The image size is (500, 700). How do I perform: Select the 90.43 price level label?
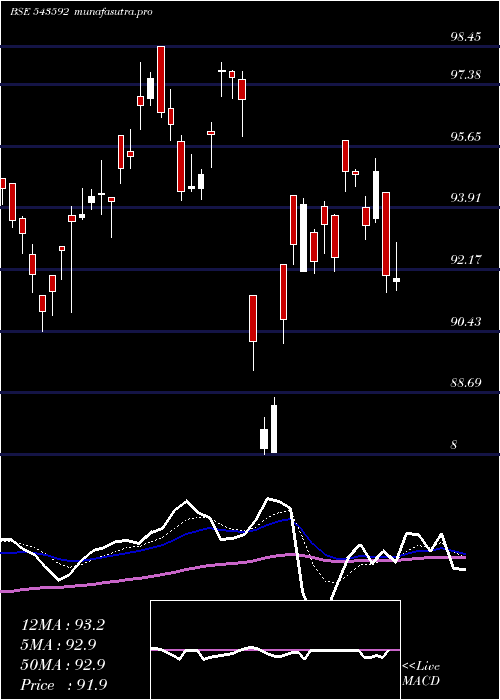465,321
